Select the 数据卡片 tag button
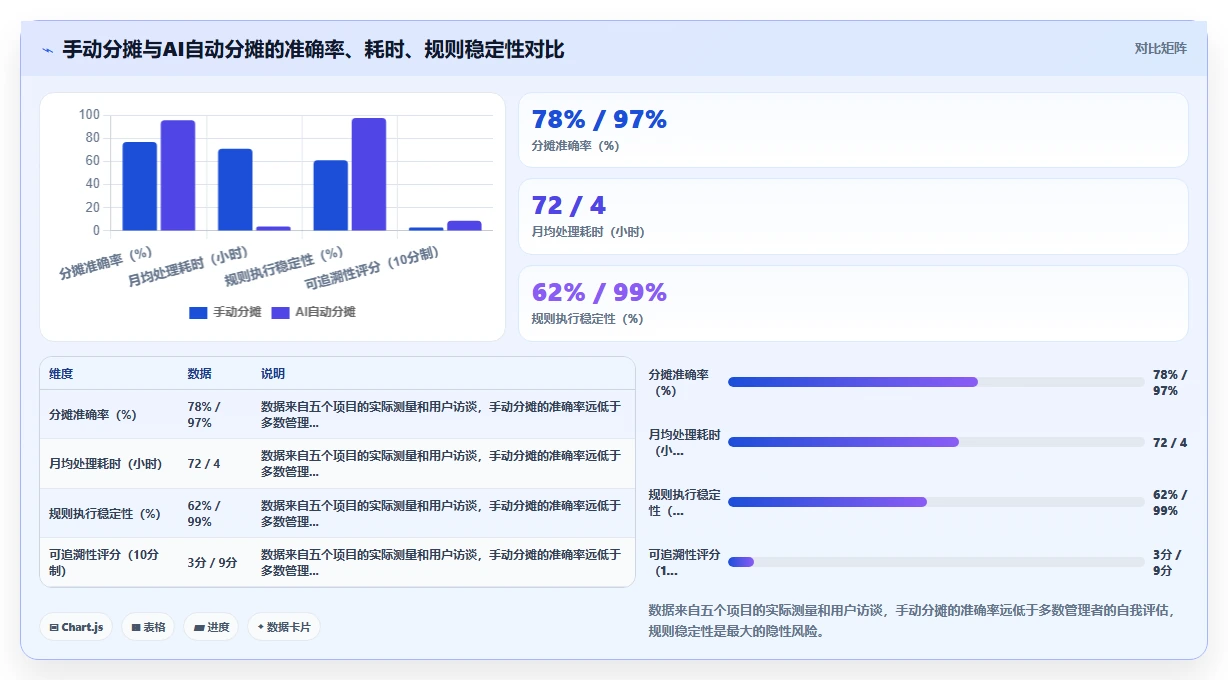This screenshot has width=1228, height=680. [x=284, y=627]
